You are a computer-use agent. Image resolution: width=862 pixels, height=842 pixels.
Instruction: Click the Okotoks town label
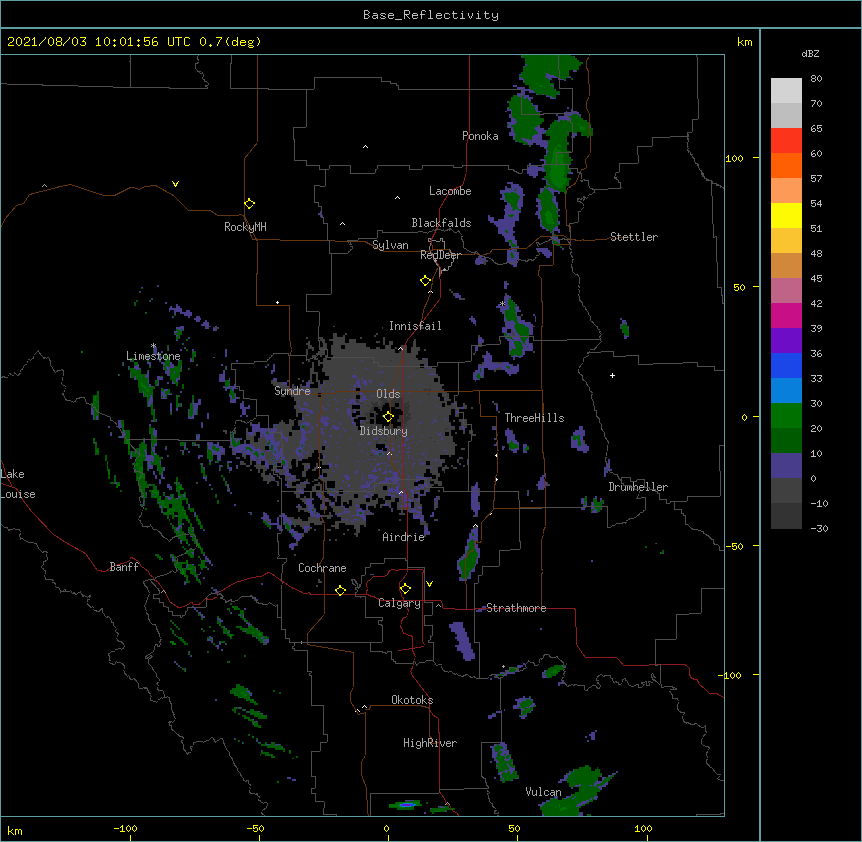pos(412,700)
